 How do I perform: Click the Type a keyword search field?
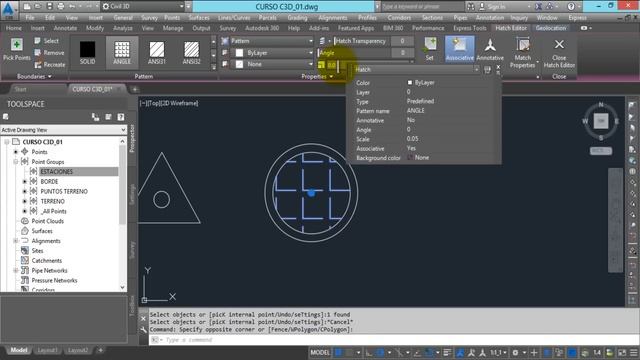coord(422,7)
